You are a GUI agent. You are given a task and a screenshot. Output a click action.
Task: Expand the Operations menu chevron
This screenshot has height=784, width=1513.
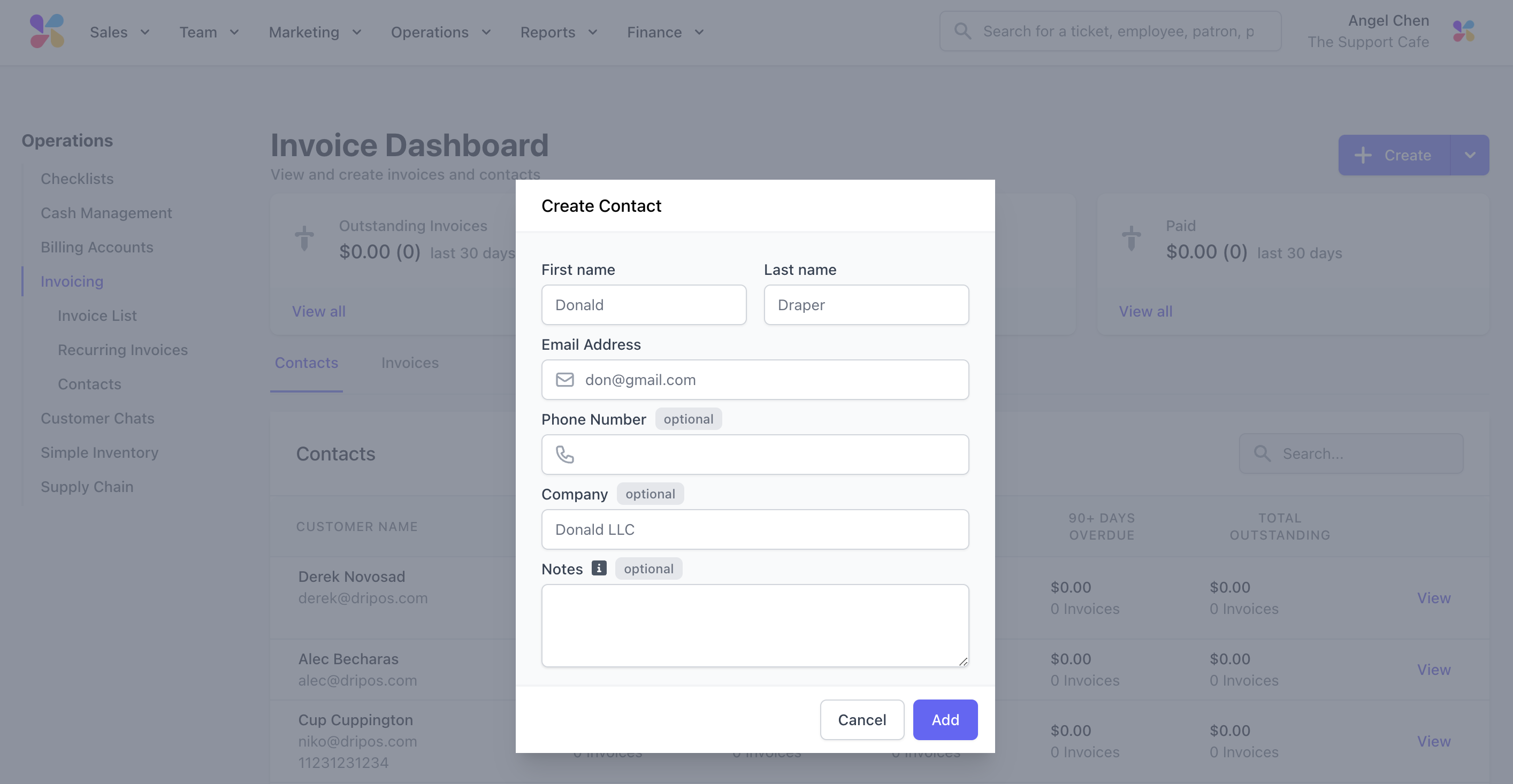point(486,32)
